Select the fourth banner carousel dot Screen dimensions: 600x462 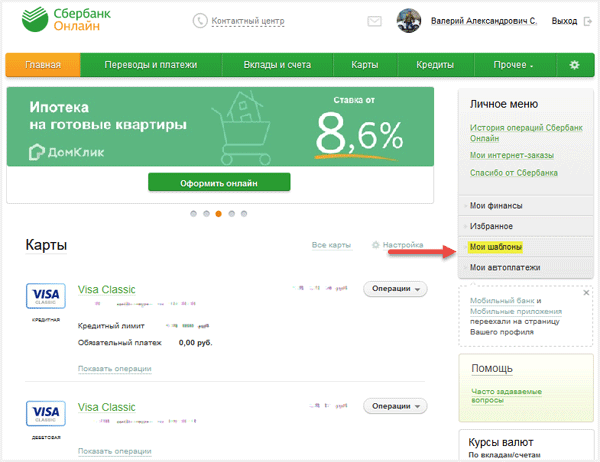pyautogui.click(x=232, y=214)
